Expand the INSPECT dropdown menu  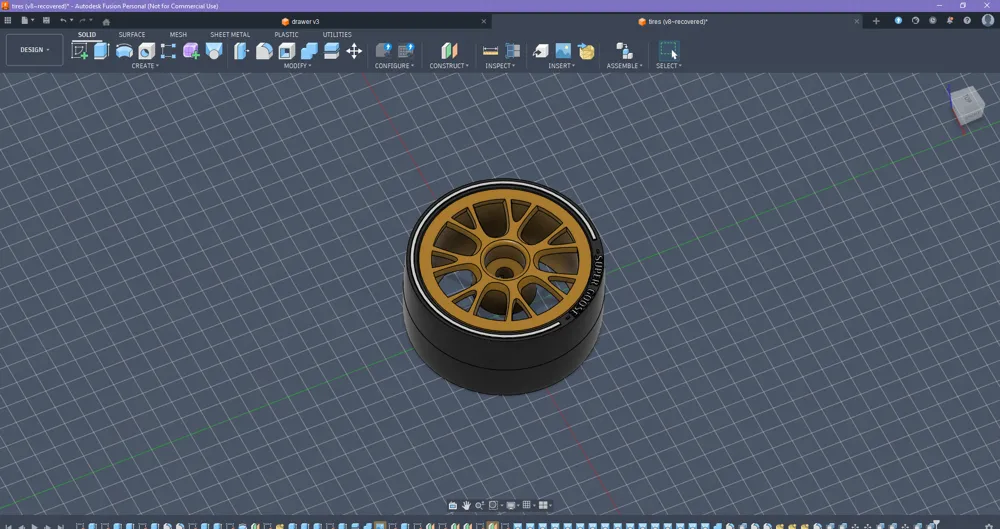(501, 66)
